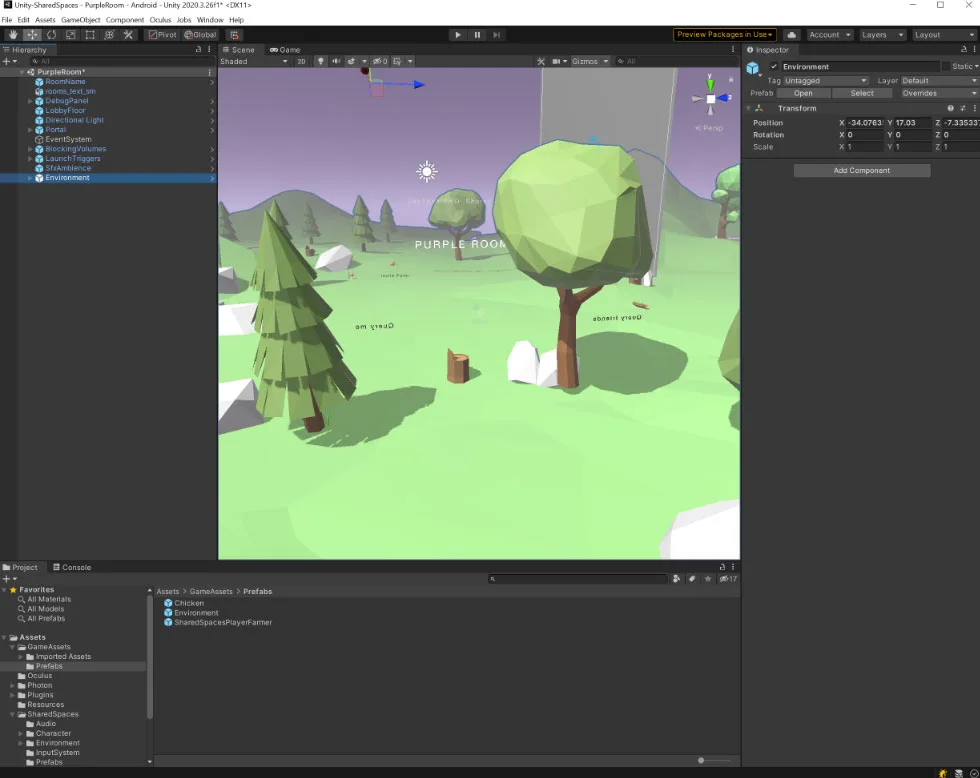Click the Play button
Screen dimensions: 980x778
coord(458,35)
